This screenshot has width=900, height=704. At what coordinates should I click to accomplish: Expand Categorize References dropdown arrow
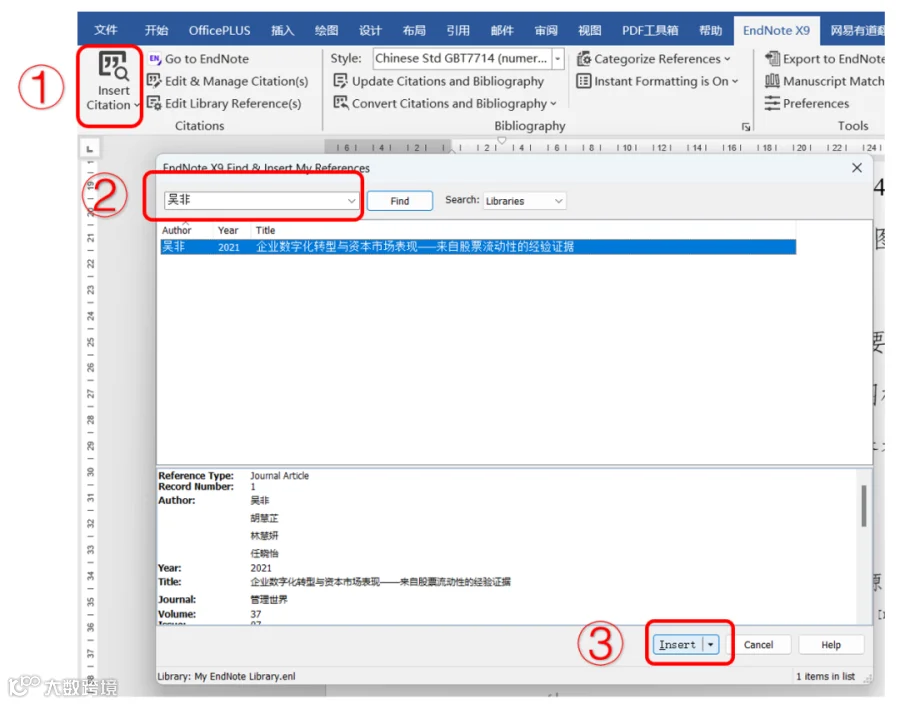click(x=727, y=59)
